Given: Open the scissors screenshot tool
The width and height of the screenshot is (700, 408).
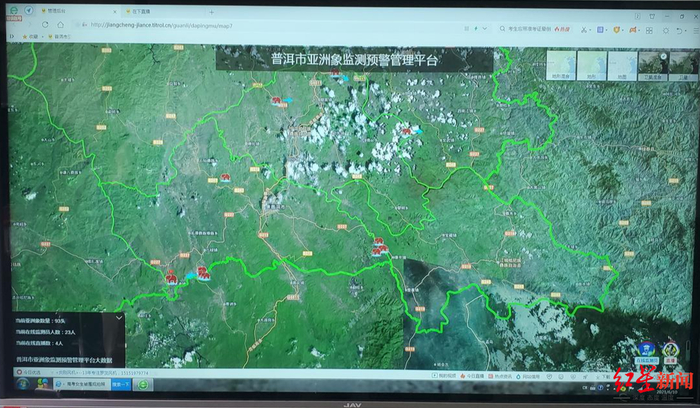Looking at the screenshot, I should tap(583, 30).
